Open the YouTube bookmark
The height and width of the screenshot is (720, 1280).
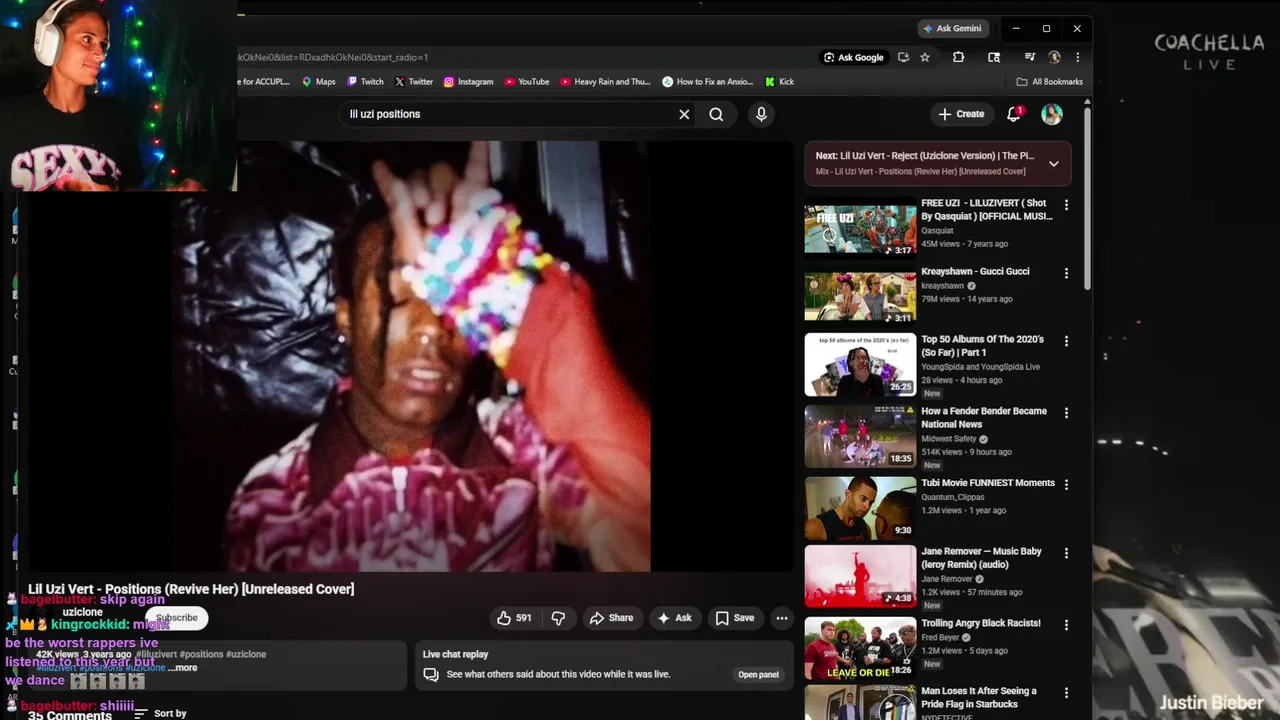pyautogui.click(x=527, y=82)
